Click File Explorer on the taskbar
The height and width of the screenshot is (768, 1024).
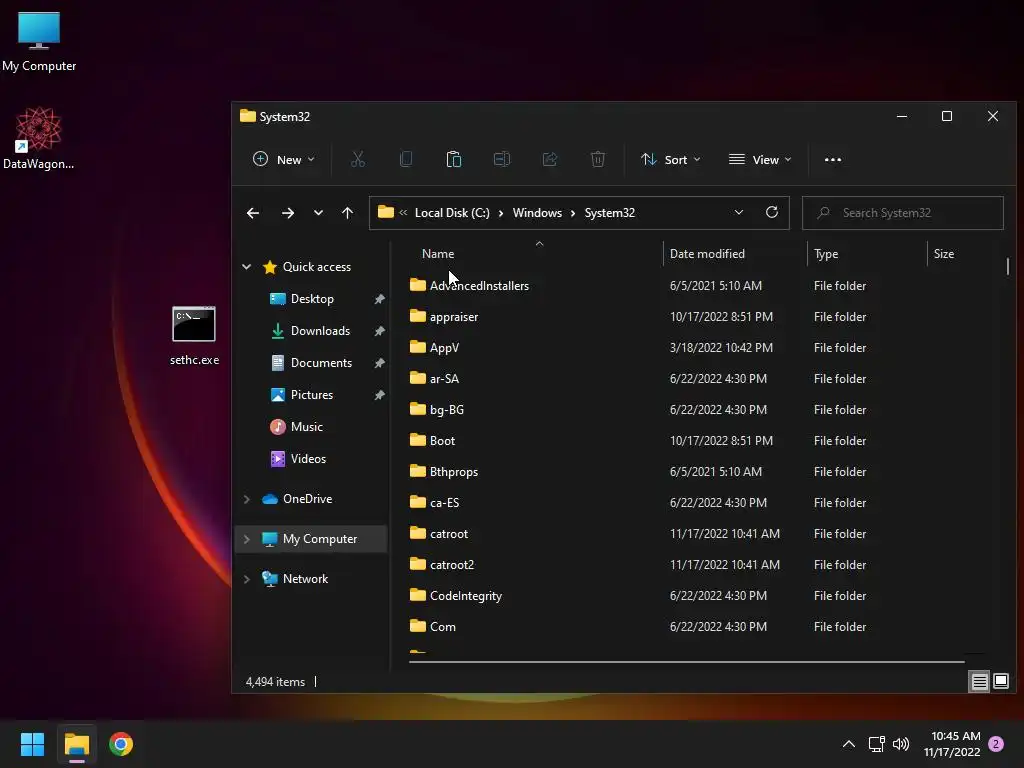pos(76,744)
